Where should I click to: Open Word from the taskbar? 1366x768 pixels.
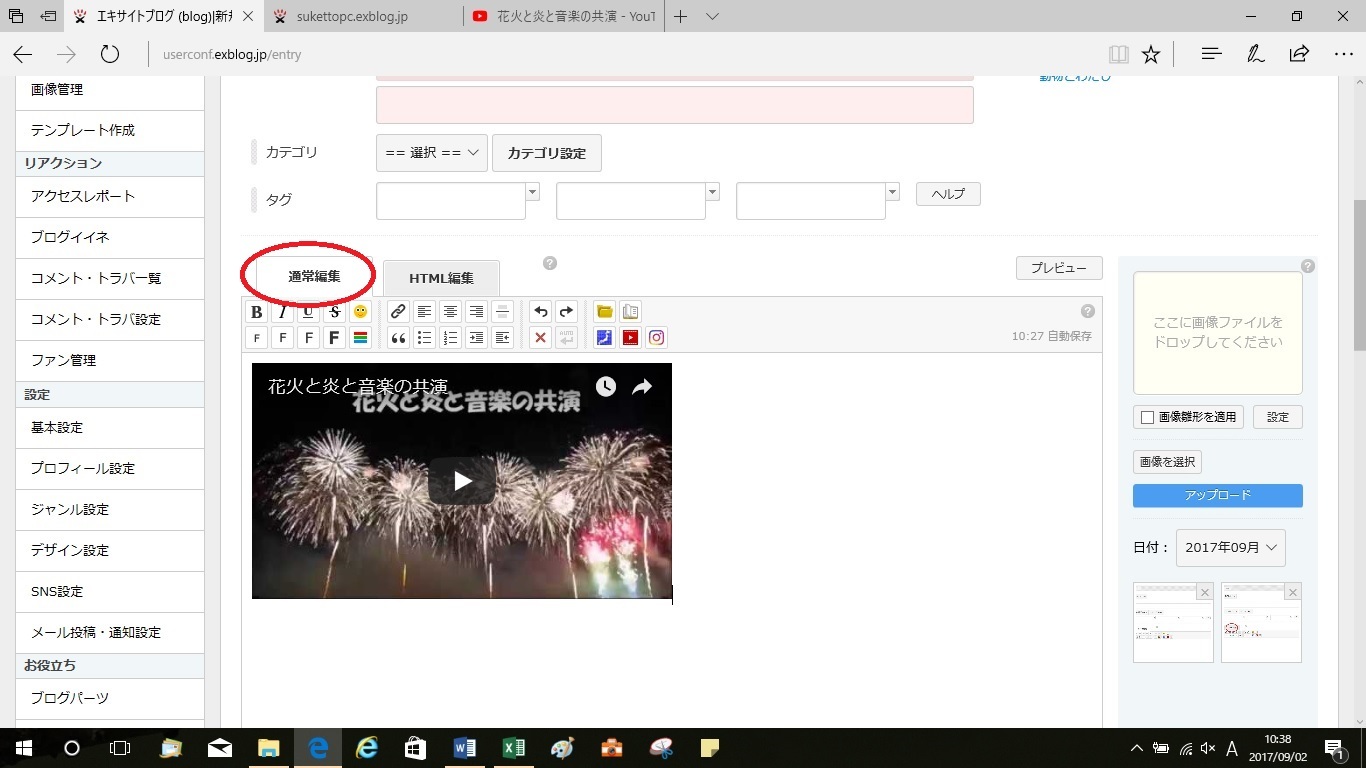pos(465,748)
